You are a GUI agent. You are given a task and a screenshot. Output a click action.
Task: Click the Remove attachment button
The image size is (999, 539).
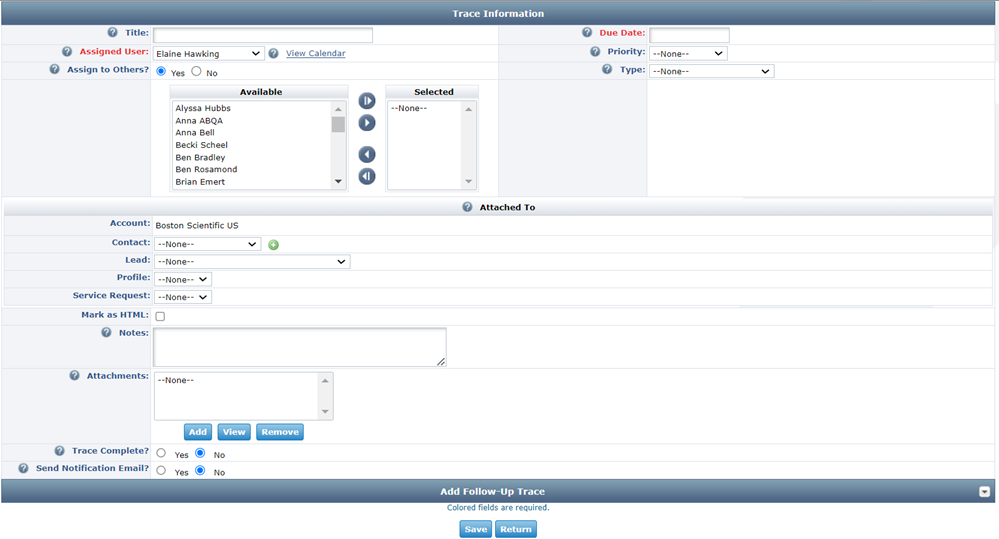coord(280,432)
